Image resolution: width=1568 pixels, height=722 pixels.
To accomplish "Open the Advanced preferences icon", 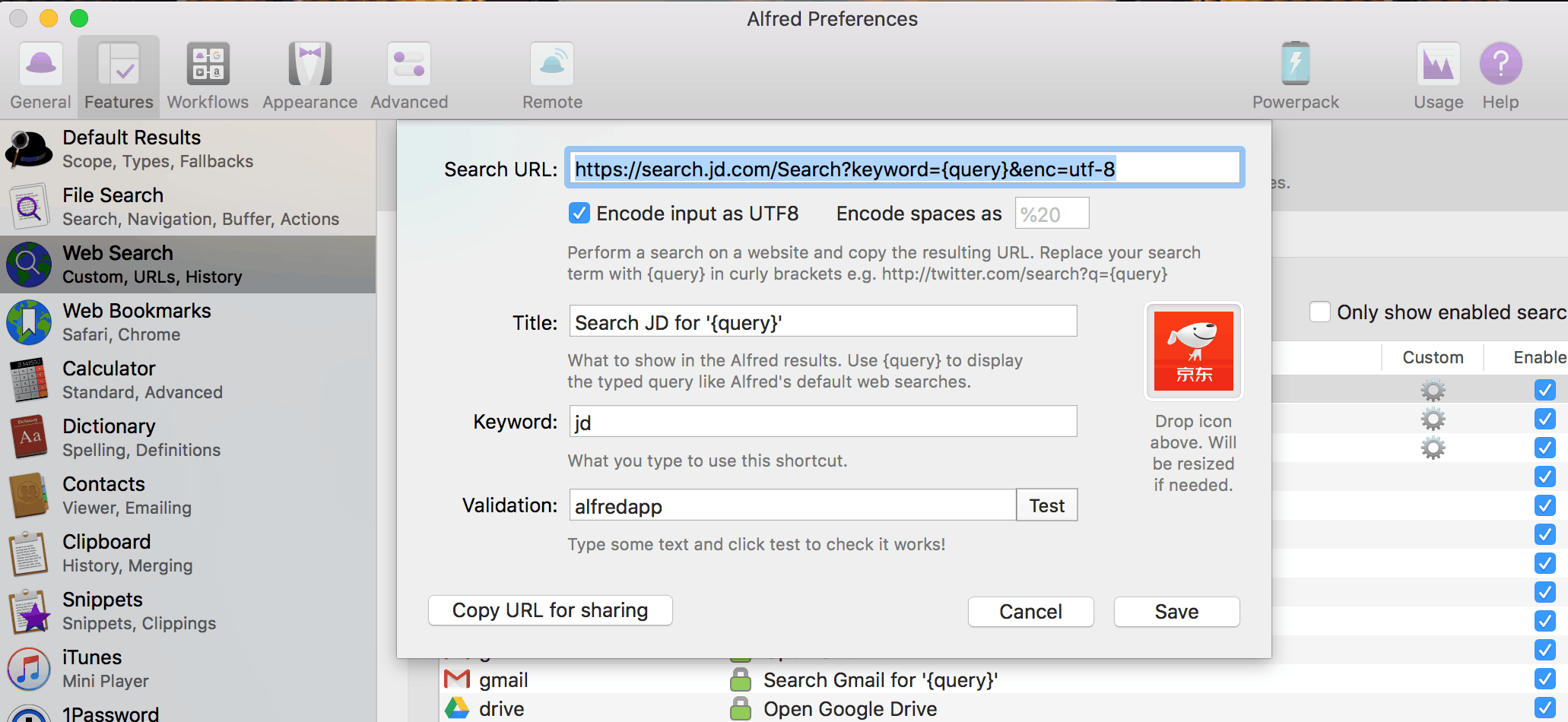I will coord(409,76).
